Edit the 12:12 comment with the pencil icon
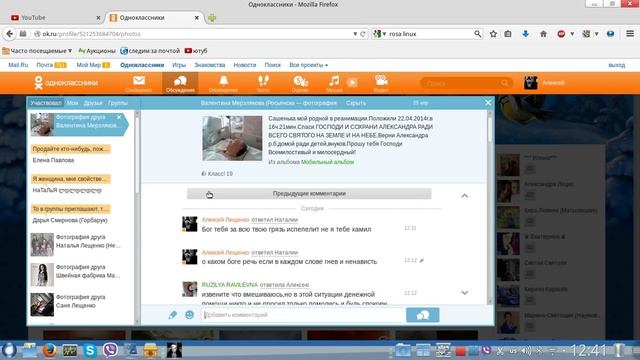Viewport: 640px width, 360px height. pos(422,260)
